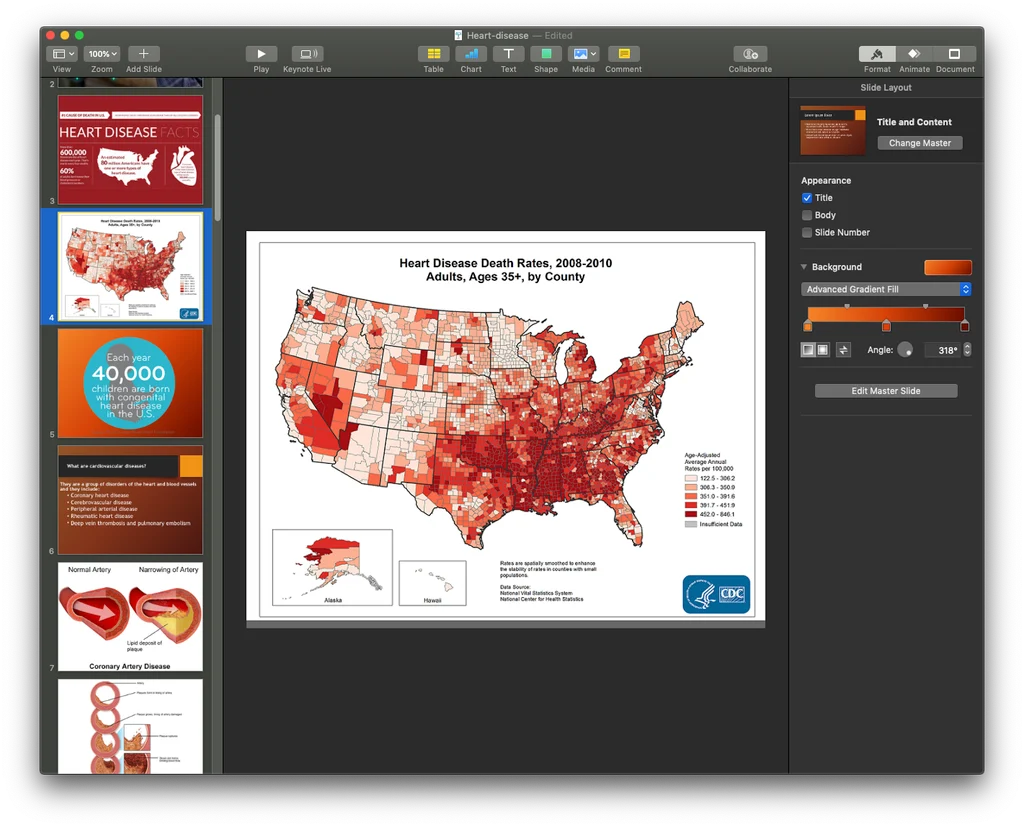Image resolution: width=1024 pixels, height=827 pixels.
Task: Select the right dark red gradient stop
Action: (965, 326)
